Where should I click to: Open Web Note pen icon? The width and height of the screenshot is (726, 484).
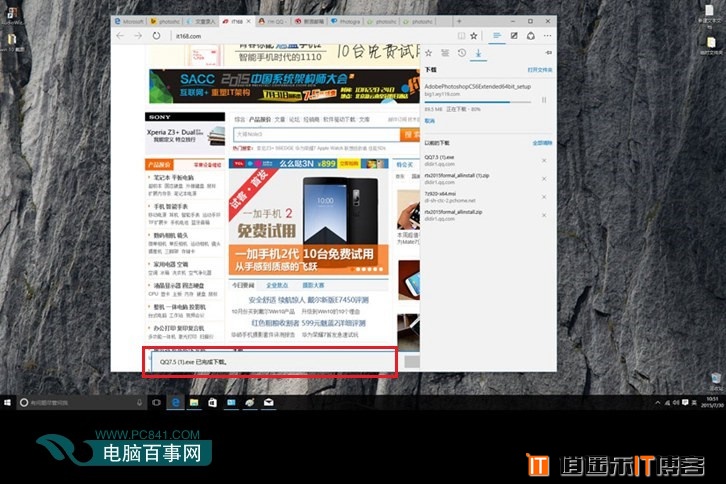point(514,36)
